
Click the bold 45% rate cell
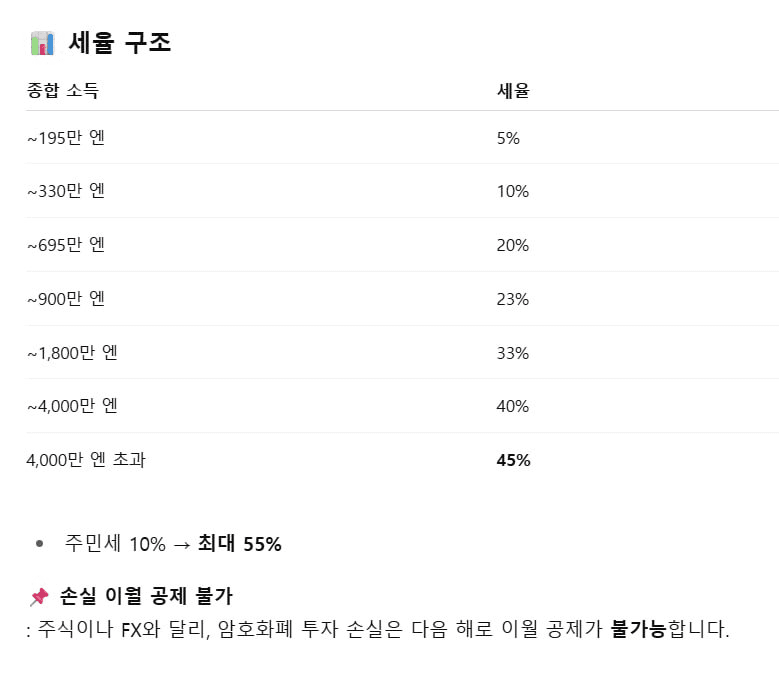click(x=513, y=460)
